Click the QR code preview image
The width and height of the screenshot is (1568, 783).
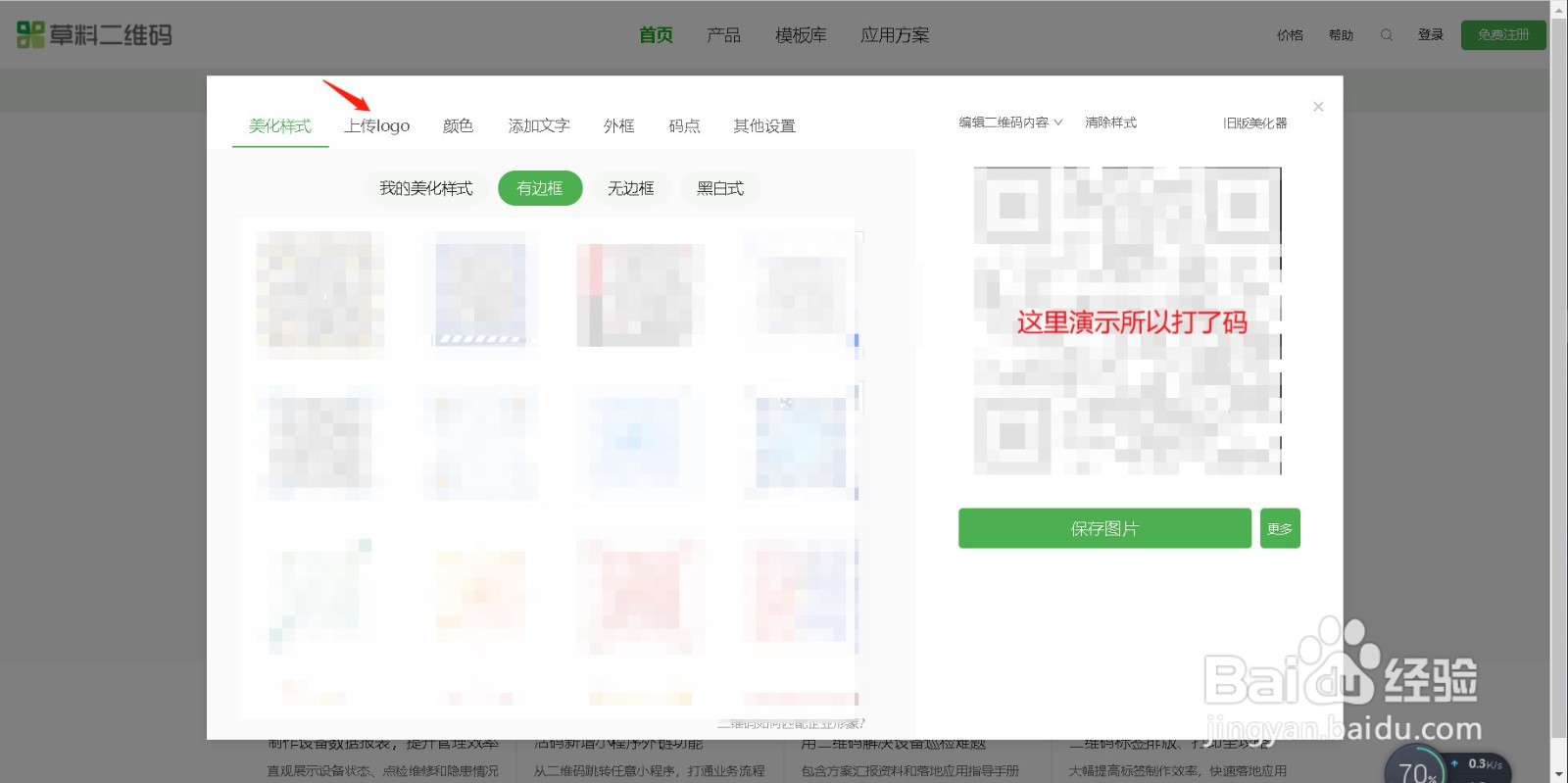(1127, 320)
